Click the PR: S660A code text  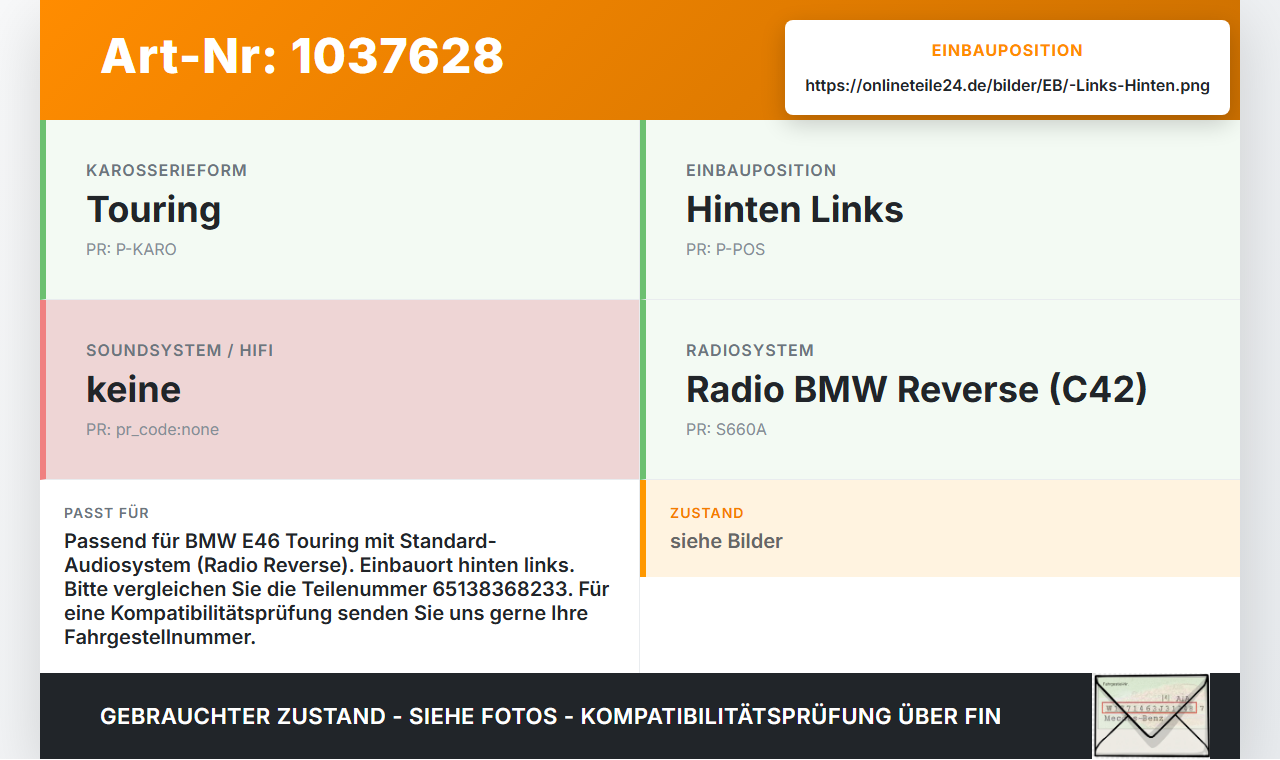point(726,430)
